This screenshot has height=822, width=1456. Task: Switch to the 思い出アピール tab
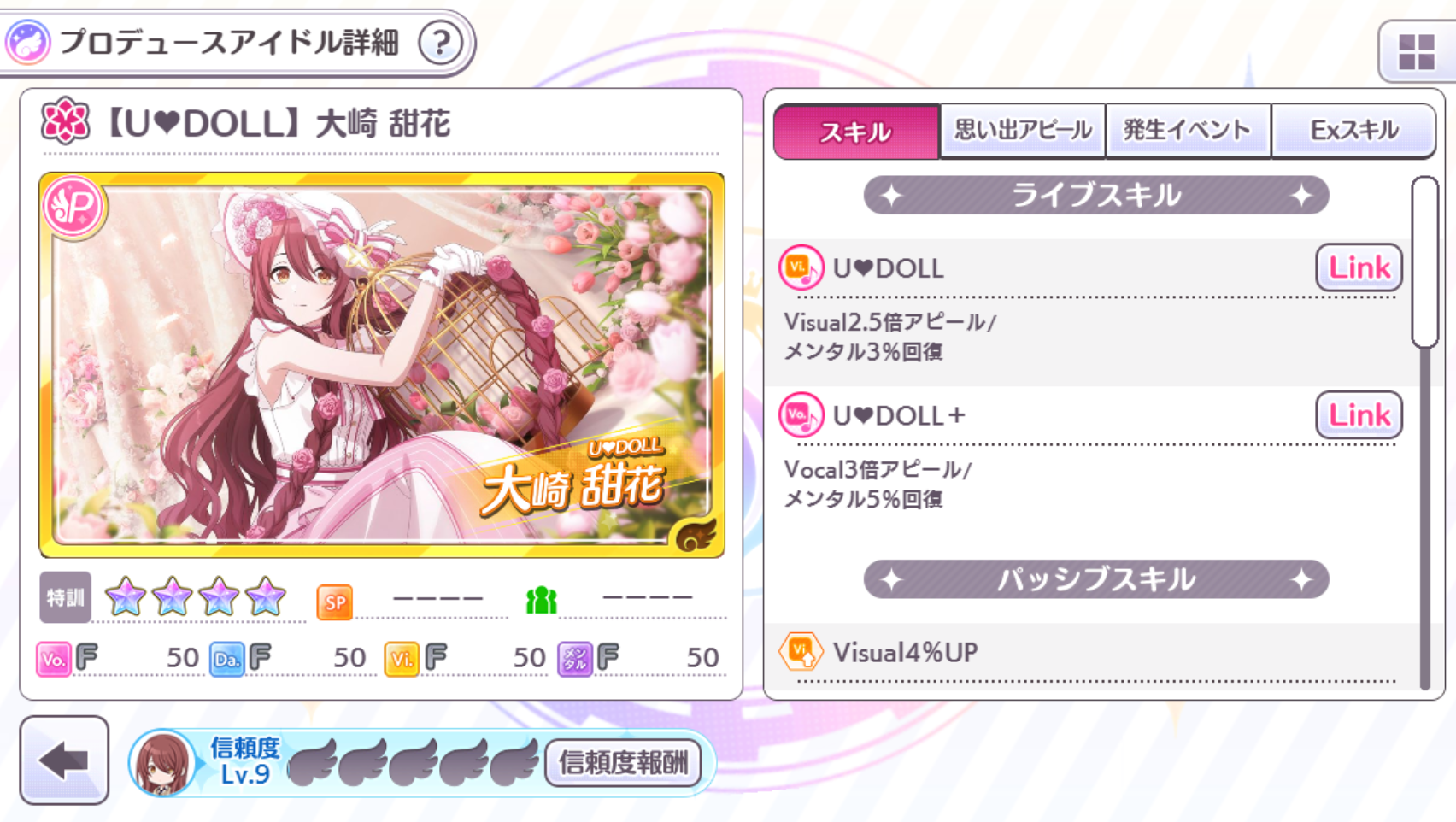pos(1023,131)
